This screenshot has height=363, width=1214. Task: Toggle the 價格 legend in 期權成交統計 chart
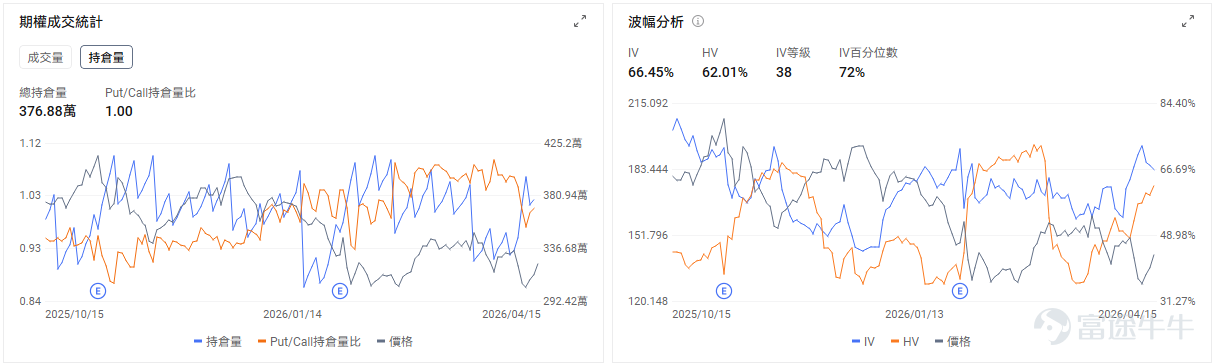(x=394, y=341)
